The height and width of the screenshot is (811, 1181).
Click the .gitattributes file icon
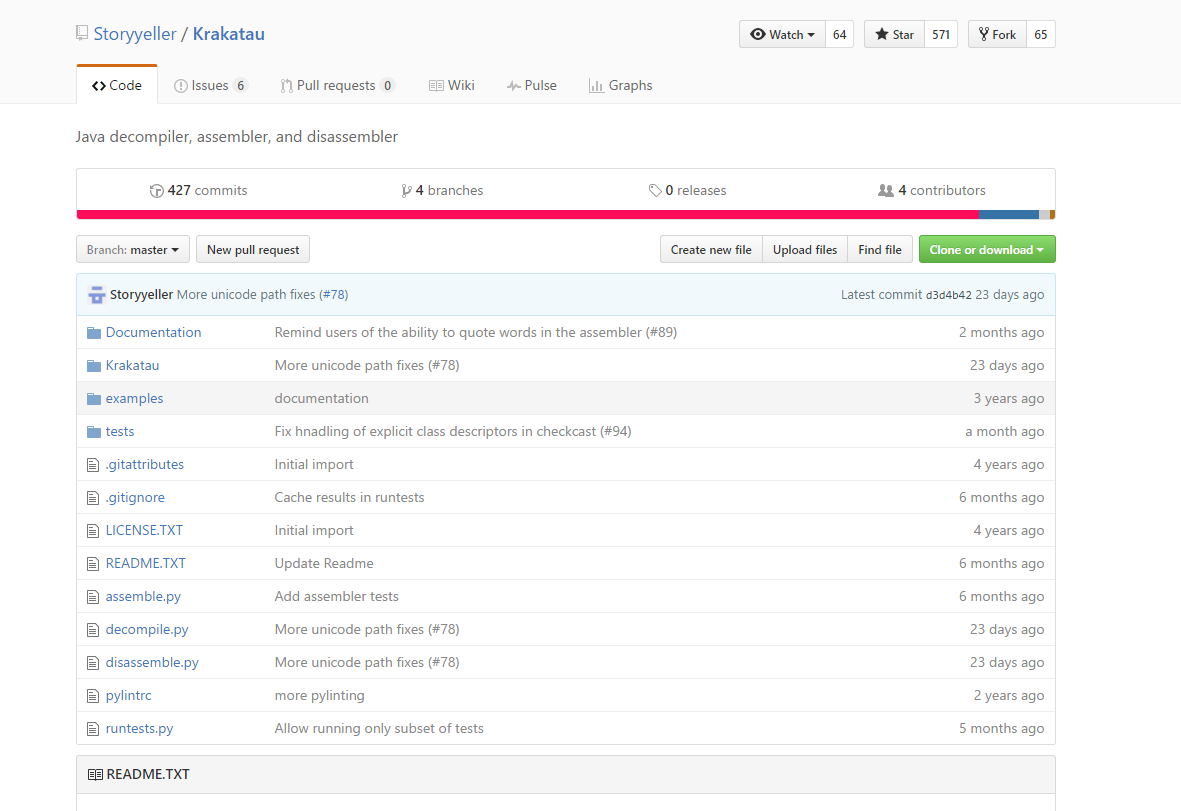pos(93,465)
